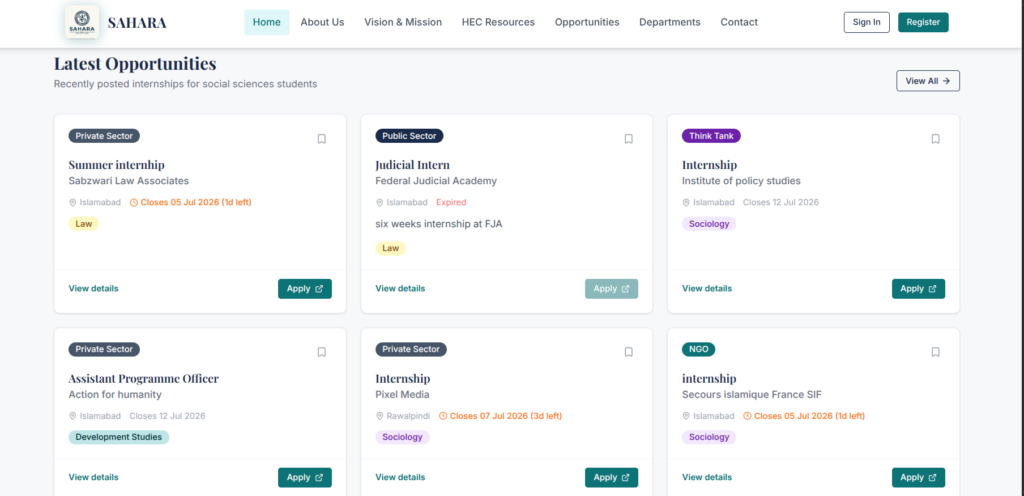Image resolution: width=1024 pixels, height=496 pixels.
Task: Bookmark the Secours islamique France card
Action: (x=935, y=352)
